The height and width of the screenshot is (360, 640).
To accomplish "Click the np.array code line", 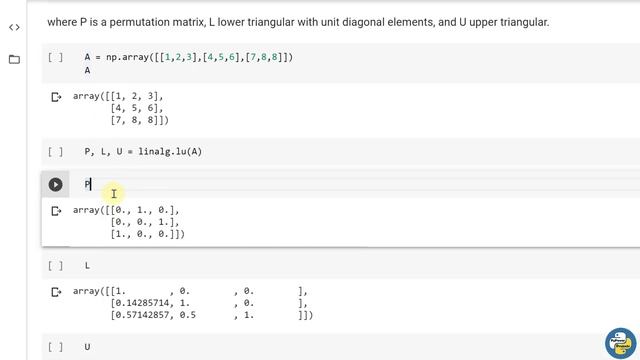I will click(x=189, y=57).
